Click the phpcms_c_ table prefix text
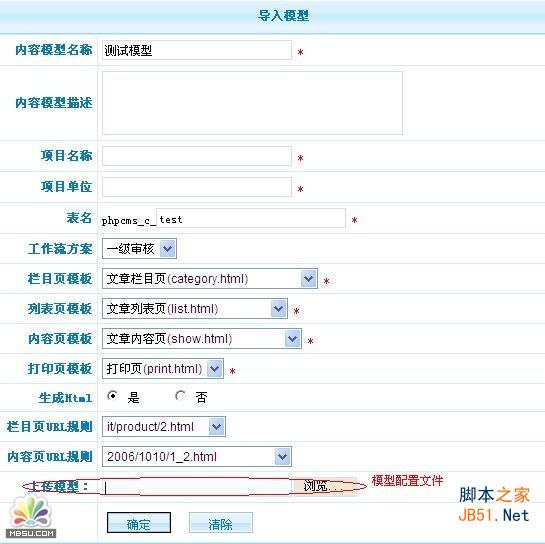This screenshot has height=544, width=545. click(x=129, y=221)
